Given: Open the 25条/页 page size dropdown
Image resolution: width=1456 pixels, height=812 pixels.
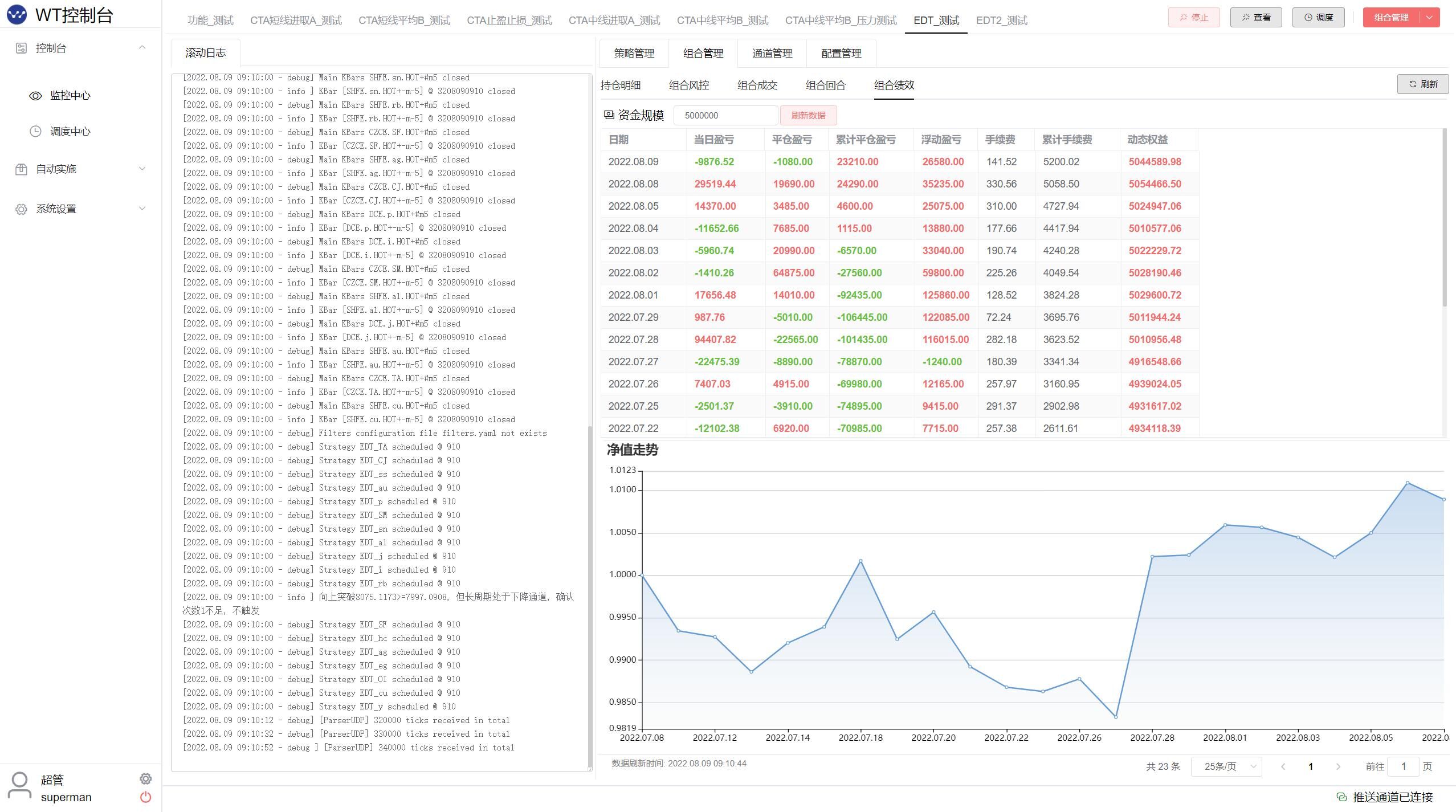Looking at the screenshot, I should 1226,766.
